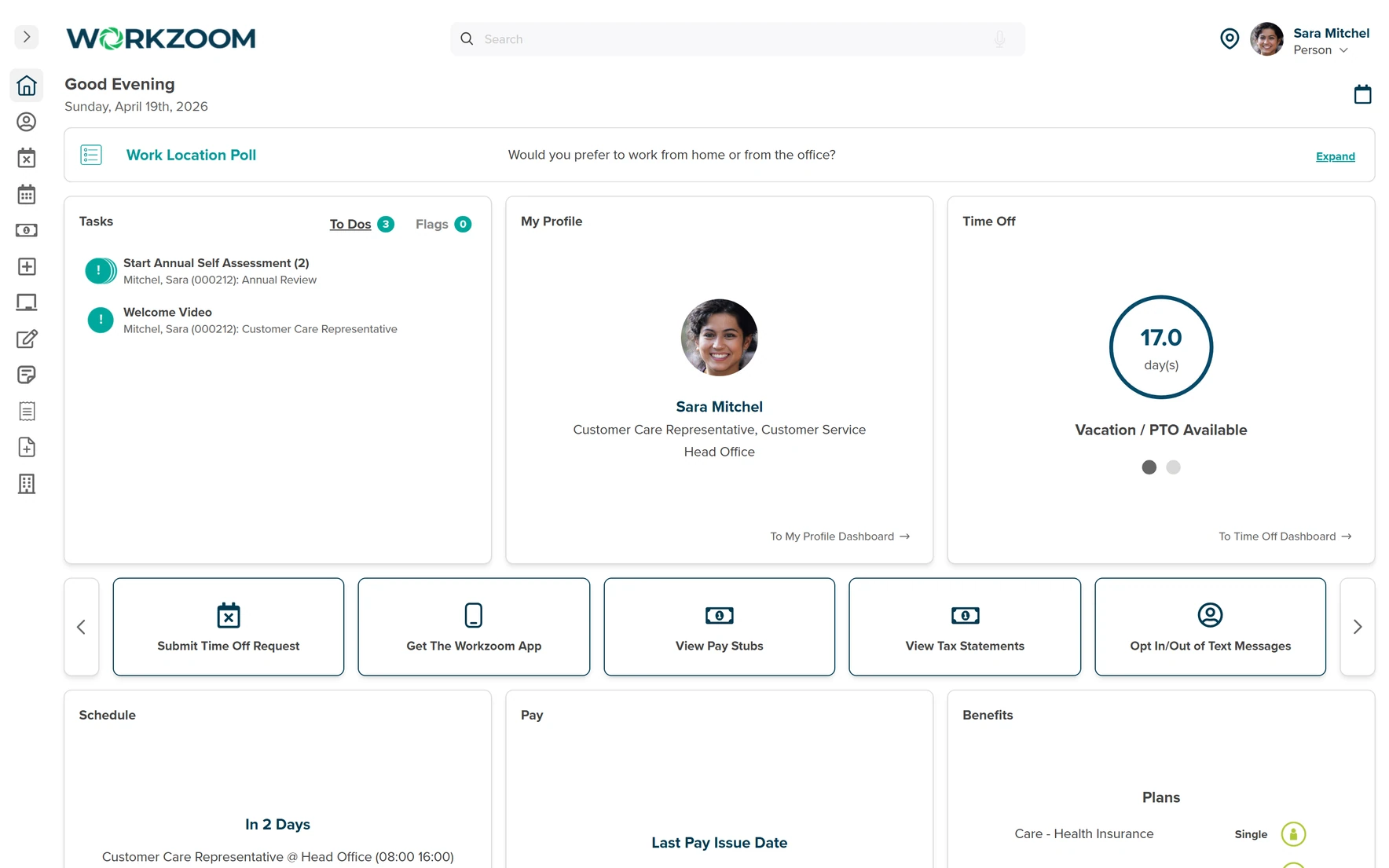Open the calendar icon below the header
The width and height of the screenshot is (1389, 868).
(1362, 94)
